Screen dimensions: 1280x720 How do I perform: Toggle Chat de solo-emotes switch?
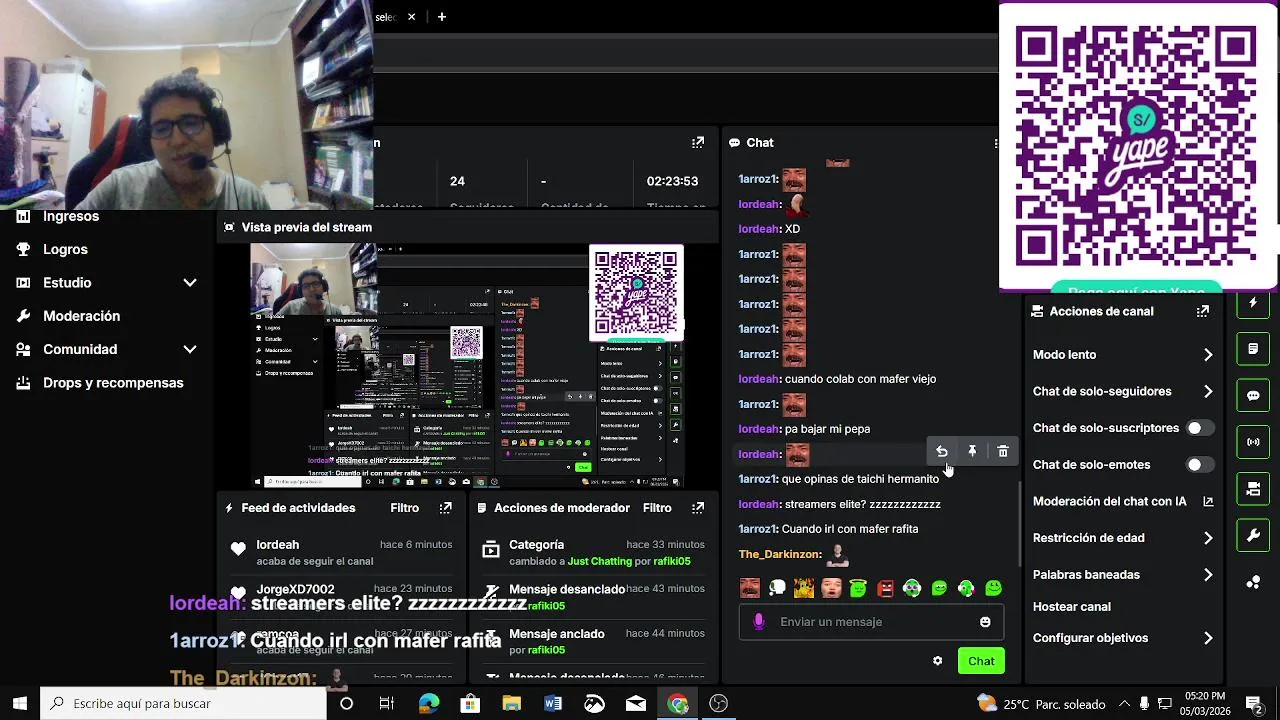[1199, 465]
